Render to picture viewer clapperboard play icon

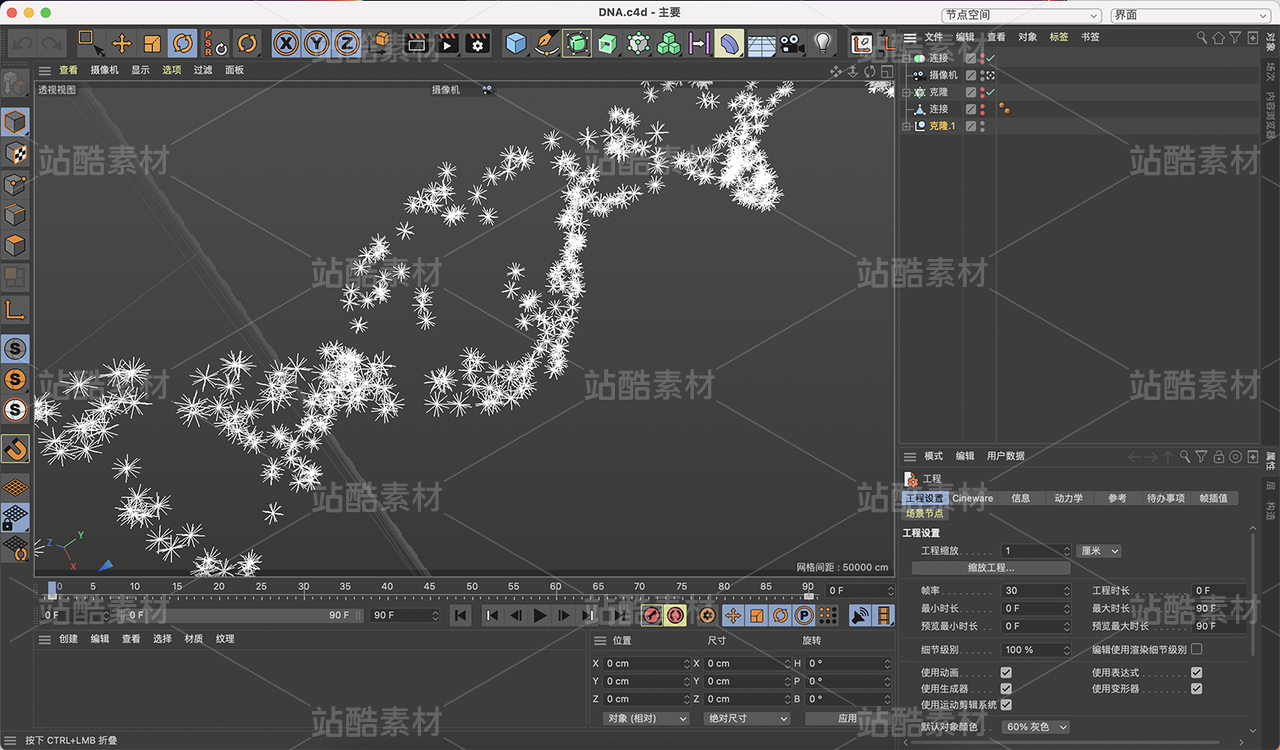coord(447,43)
